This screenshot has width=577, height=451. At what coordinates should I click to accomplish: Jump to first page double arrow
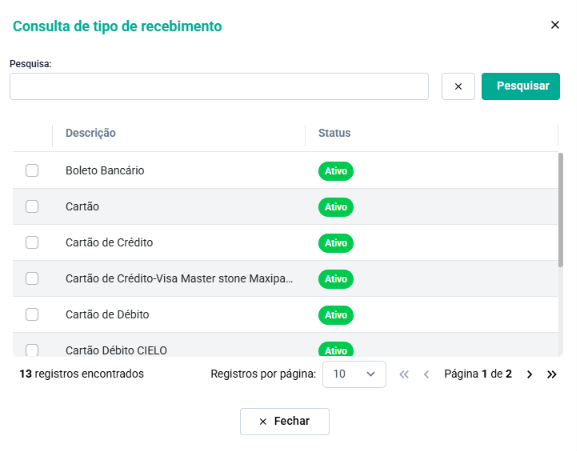pos(404,374)
